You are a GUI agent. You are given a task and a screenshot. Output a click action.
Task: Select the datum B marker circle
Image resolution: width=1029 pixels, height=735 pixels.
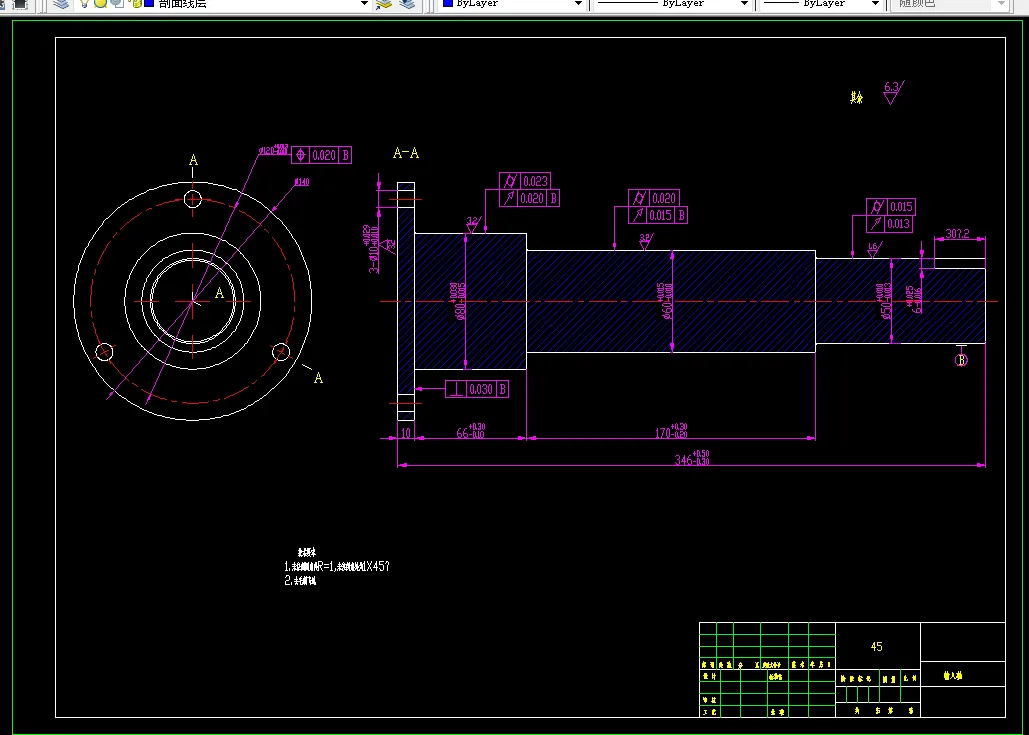pyautogui.click(x=961, y=360)
